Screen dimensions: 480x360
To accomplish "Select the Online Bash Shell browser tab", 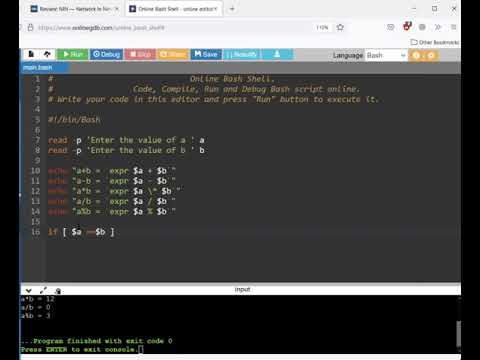I will coord(174,9).
